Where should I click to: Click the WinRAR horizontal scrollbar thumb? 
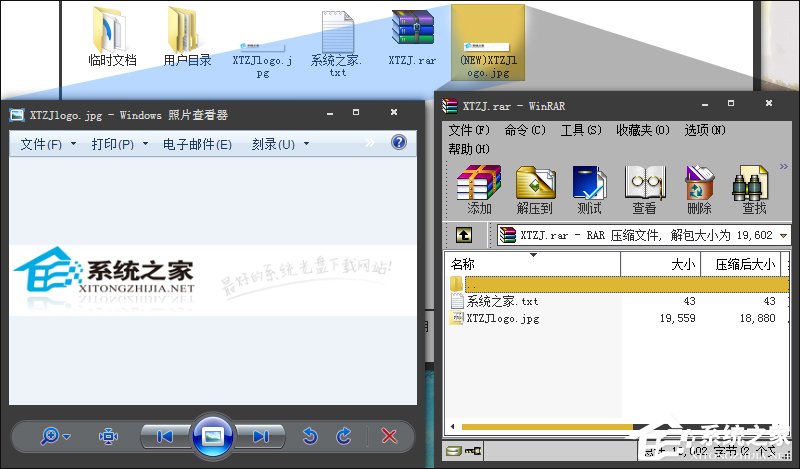[547, 427]
